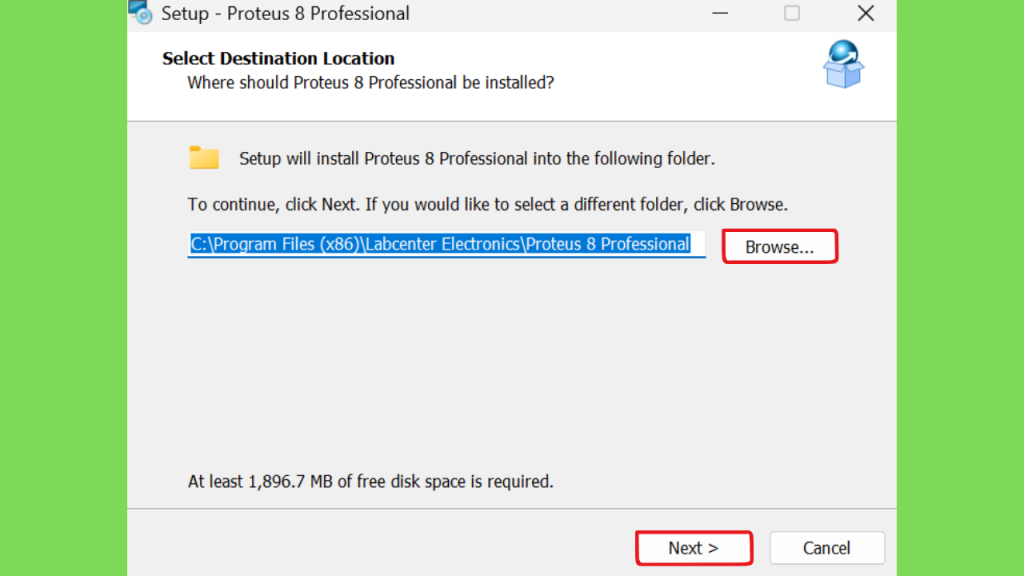Screen dimensions: 1024x576
Task: Focus the destination folder path field
Action: coord(447,244)
